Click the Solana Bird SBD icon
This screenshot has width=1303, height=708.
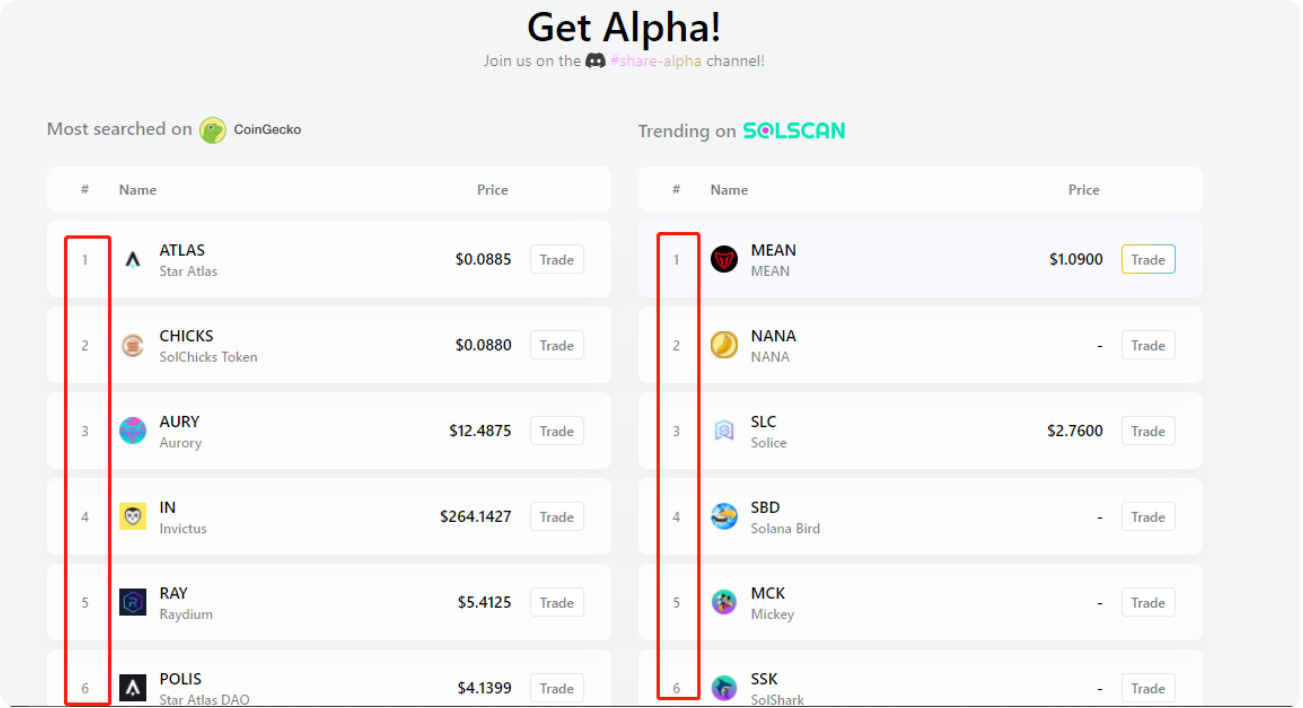coord(724,517)
